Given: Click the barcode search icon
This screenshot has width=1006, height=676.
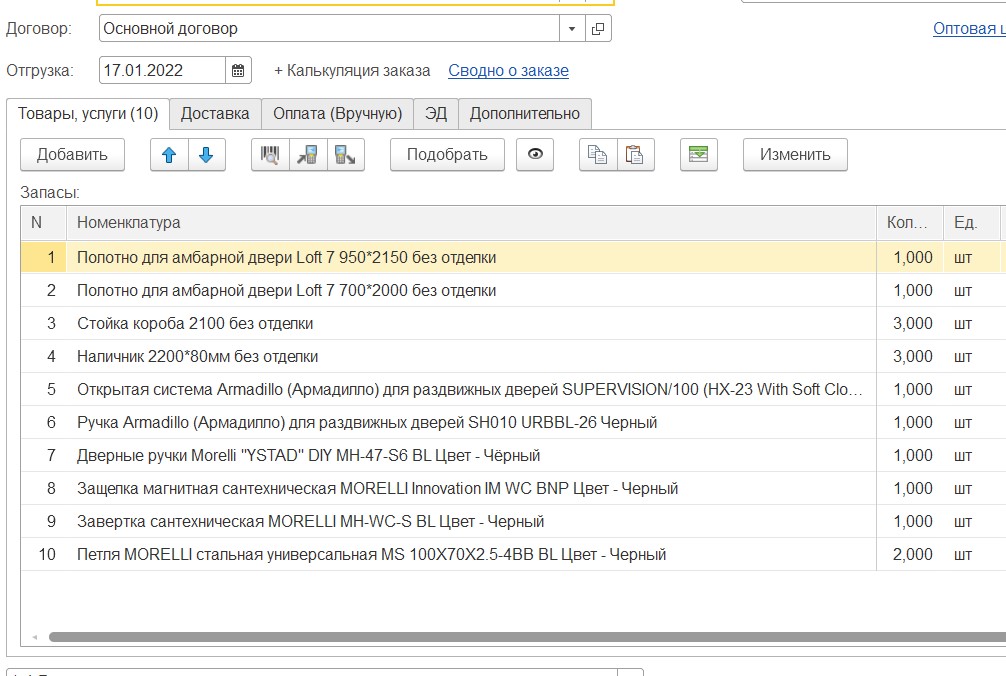Looking at the screenshot, I should [270, 155].
